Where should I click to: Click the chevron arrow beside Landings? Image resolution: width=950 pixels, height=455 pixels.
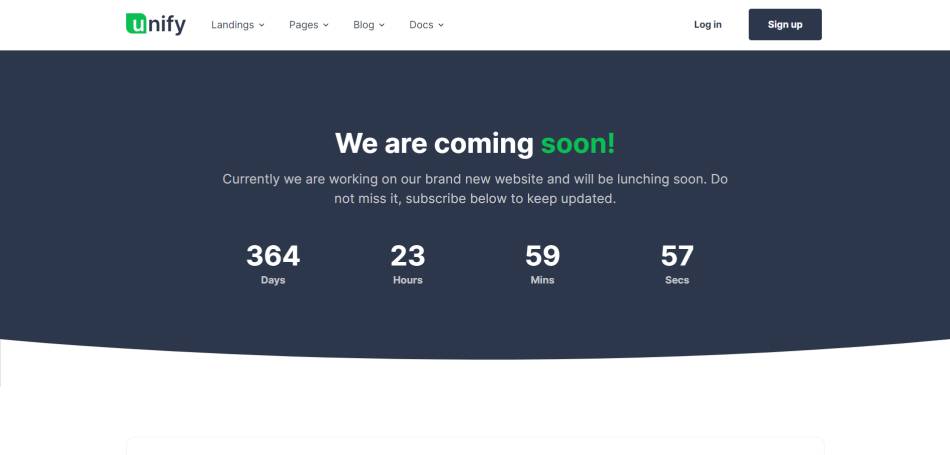point(262,25)
